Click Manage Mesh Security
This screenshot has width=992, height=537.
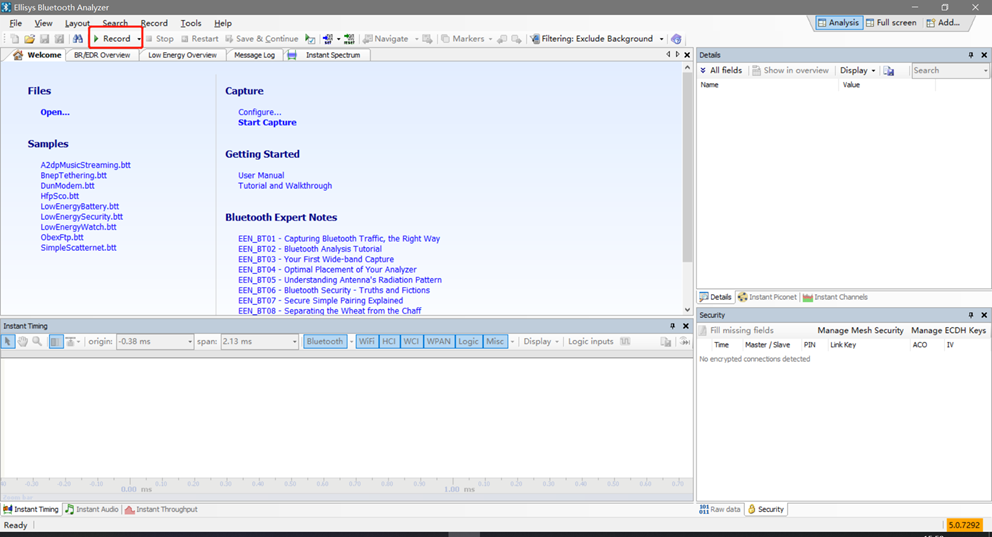point(860,330)
